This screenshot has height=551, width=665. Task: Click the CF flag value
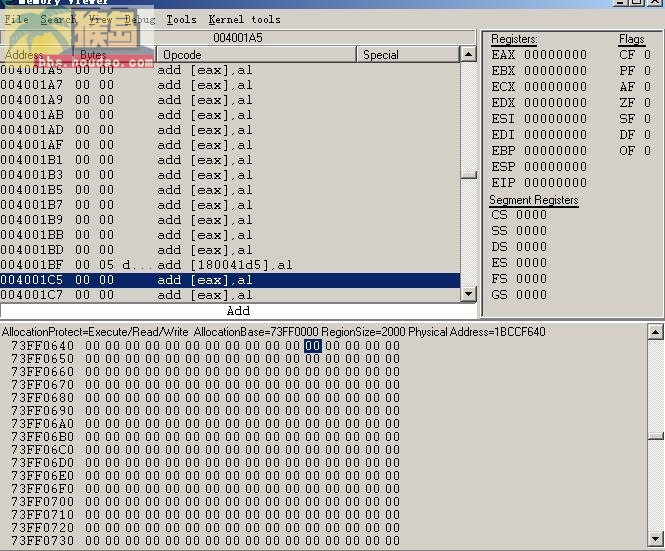tap(647, 55)
